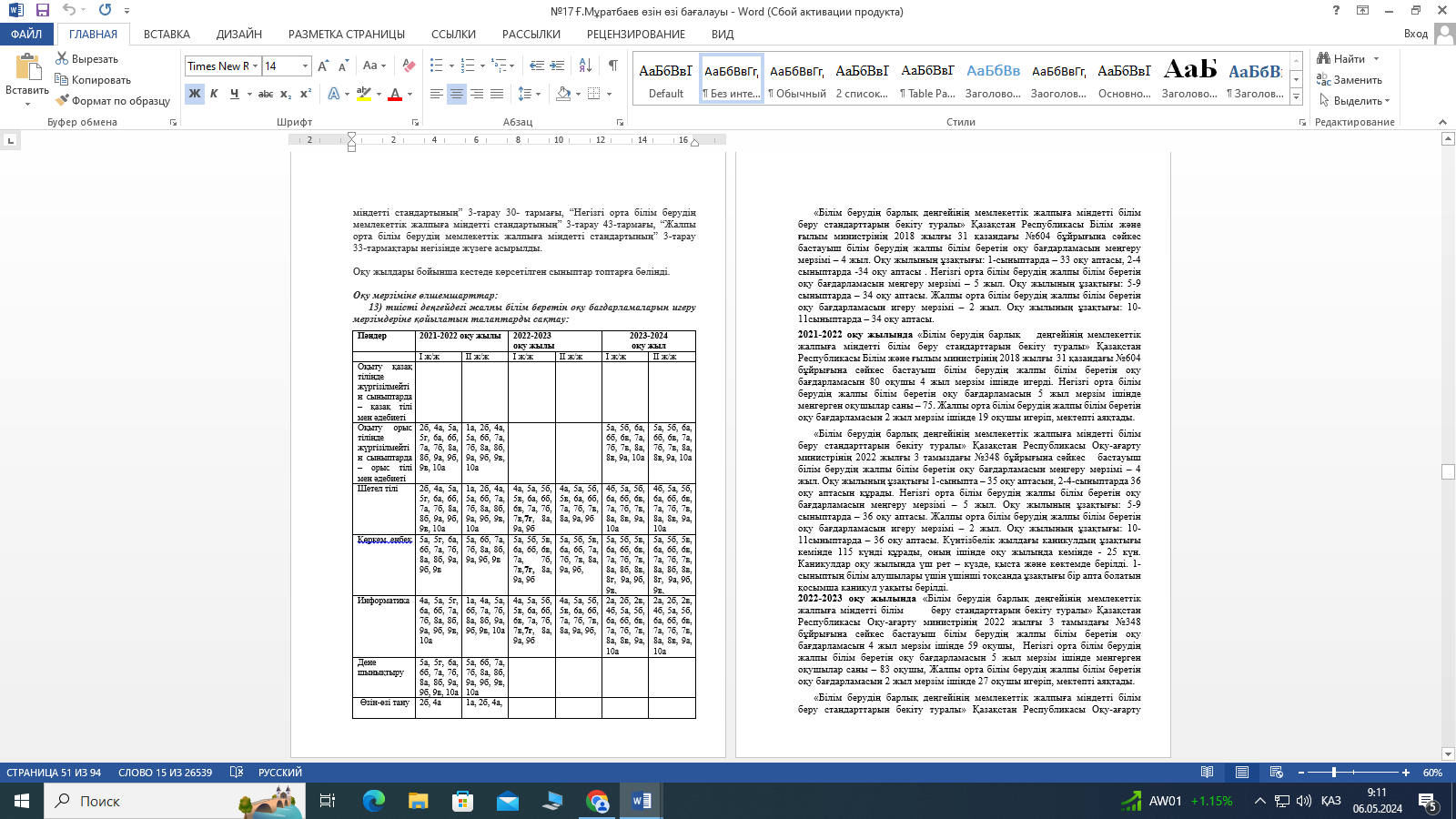Click the Sort (А-Я) icon
This screenshot has height=819, width=1456.
point(585,66)
